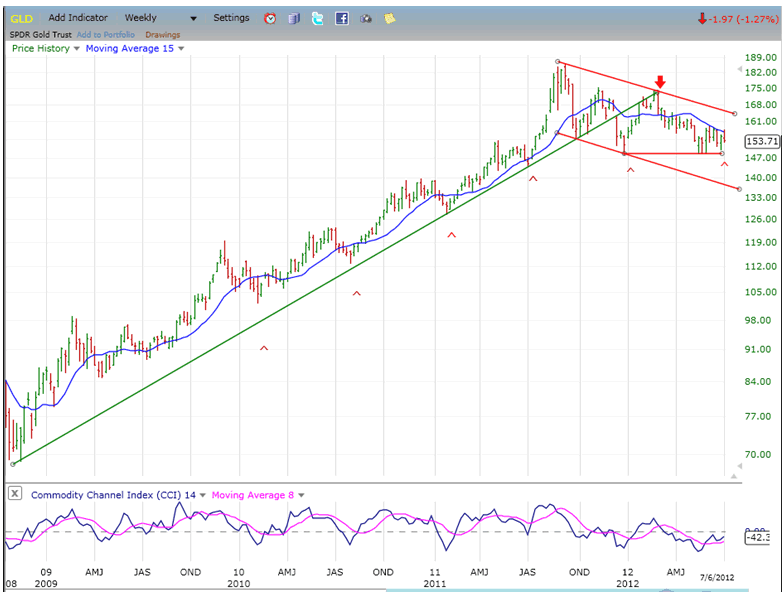Open the yellow sticky note icon
The width and height of the screenshot is (783, 603).
pyautogui.click(x=390, y=18)
